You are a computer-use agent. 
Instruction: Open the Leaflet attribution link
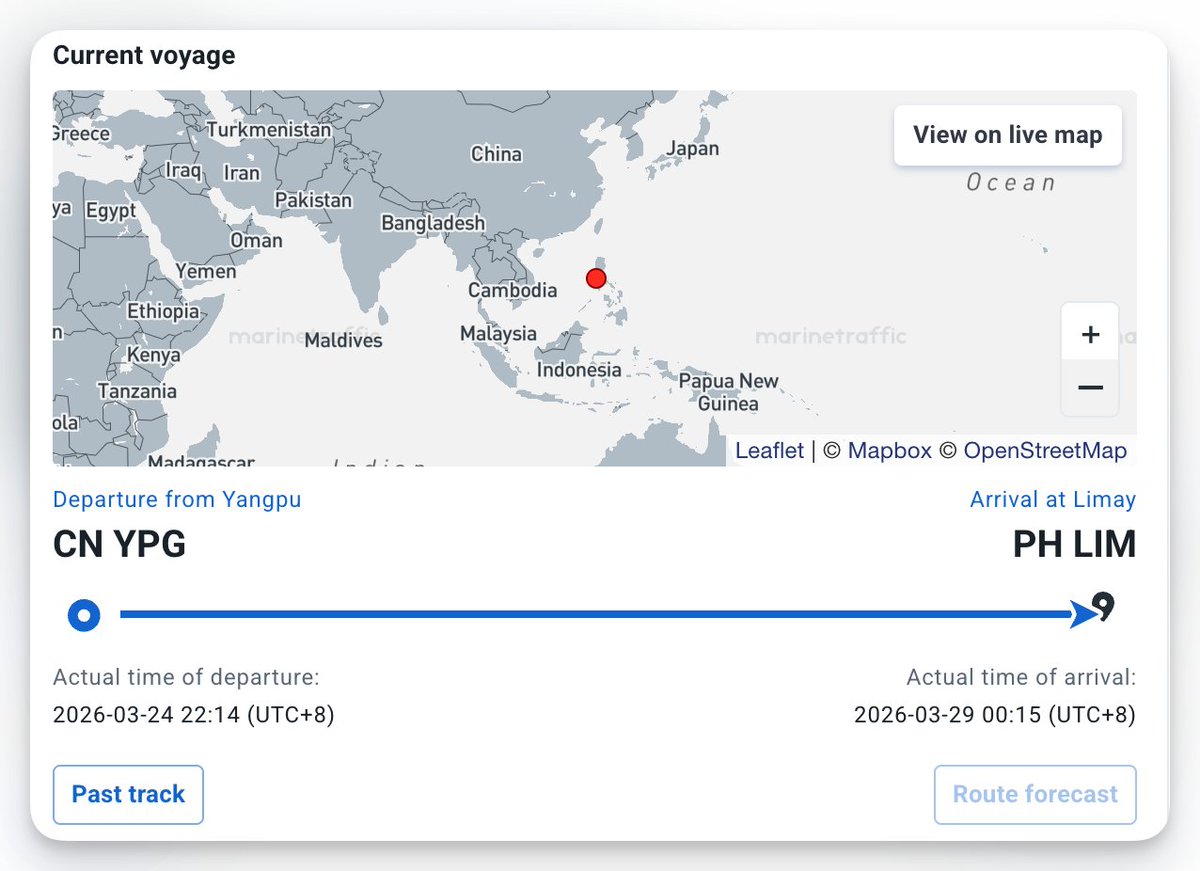(x=769, y=451)
